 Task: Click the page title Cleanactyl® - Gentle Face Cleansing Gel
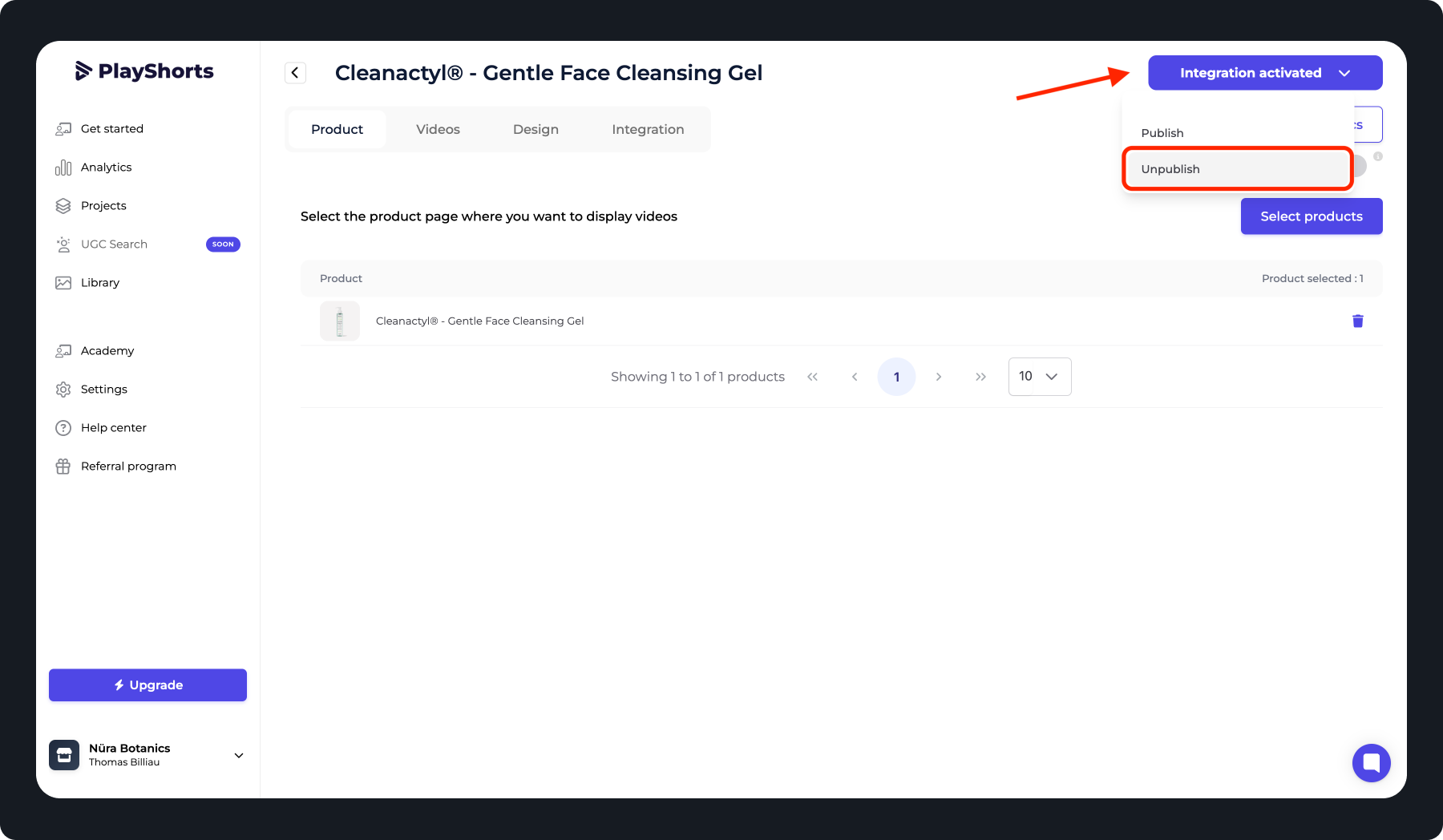548,73
